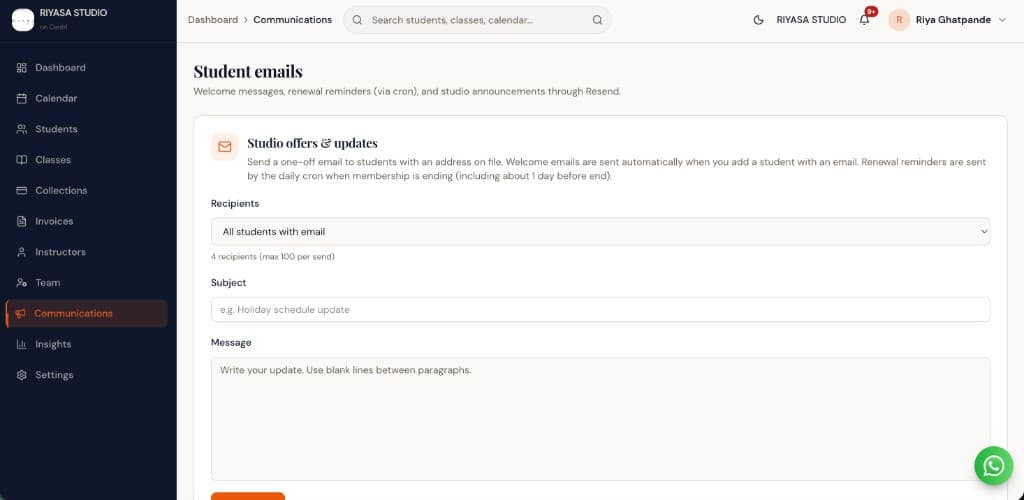Expand the Recipients dropdown
This screenshot has height=500, width=1024.
600,232
